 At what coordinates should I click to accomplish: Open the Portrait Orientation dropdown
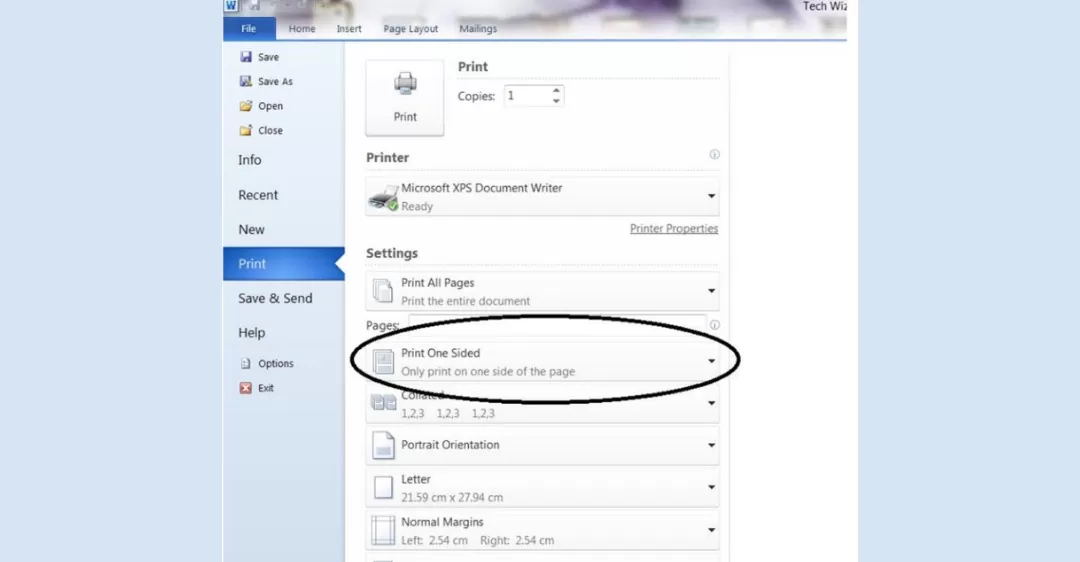(x=711, y=445)
